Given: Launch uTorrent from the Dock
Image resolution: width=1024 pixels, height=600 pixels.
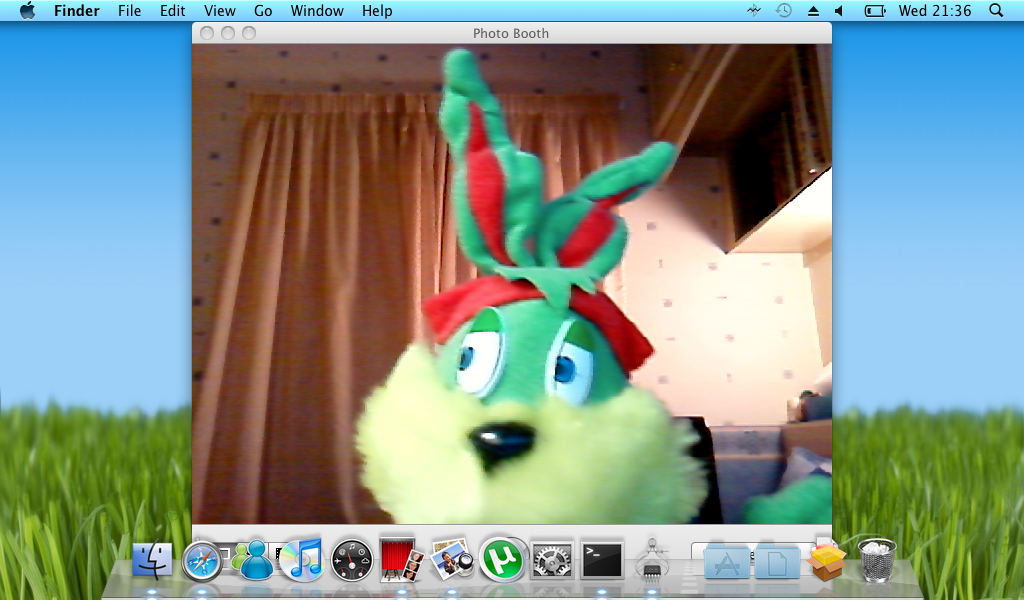Looking at the screenshot, I should pos(502,559).
